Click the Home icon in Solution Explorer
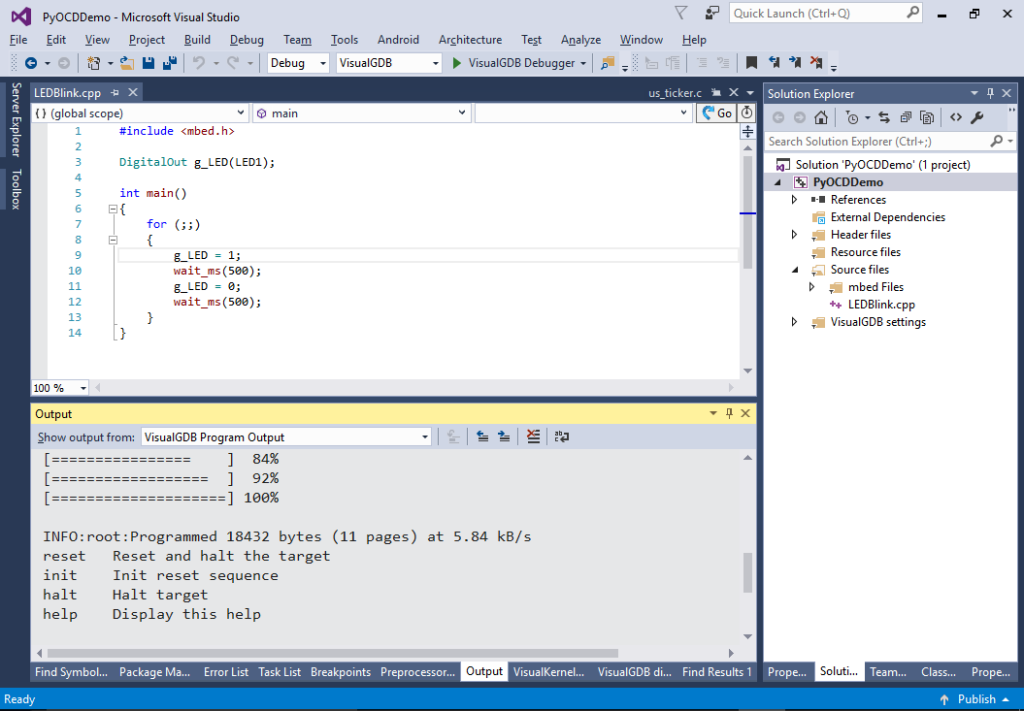 click(x=821, y=117)
